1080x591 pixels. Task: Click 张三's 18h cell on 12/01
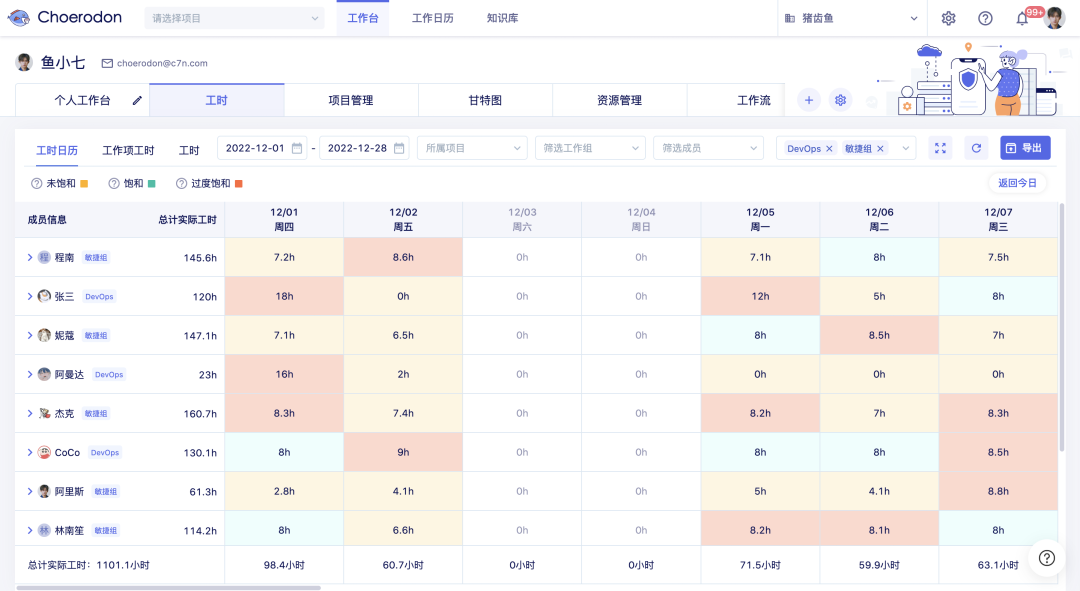click(x=284, y=296)
